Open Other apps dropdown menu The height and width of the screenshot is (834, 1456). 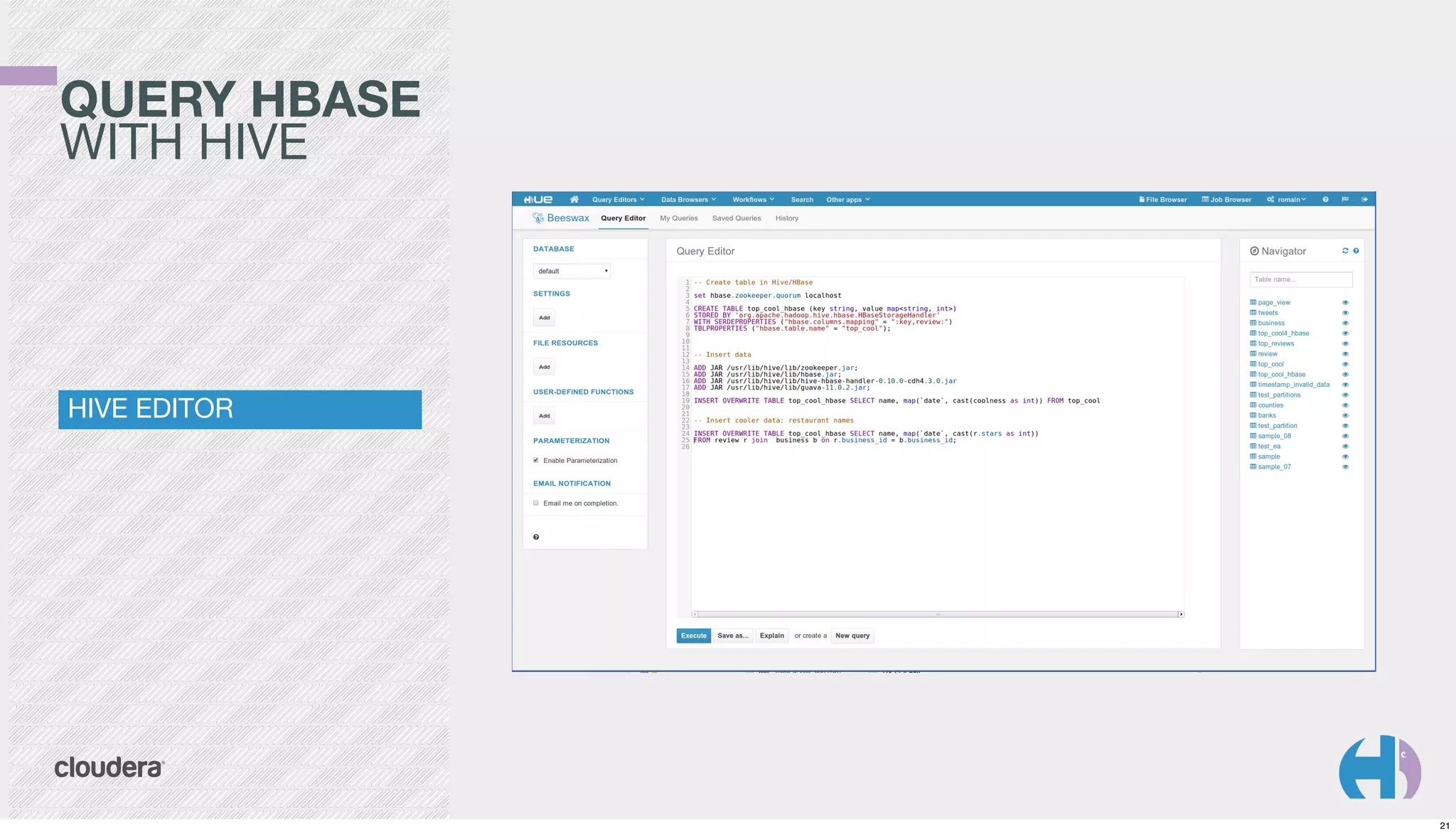pyautogui.click(x=848, y=200)
